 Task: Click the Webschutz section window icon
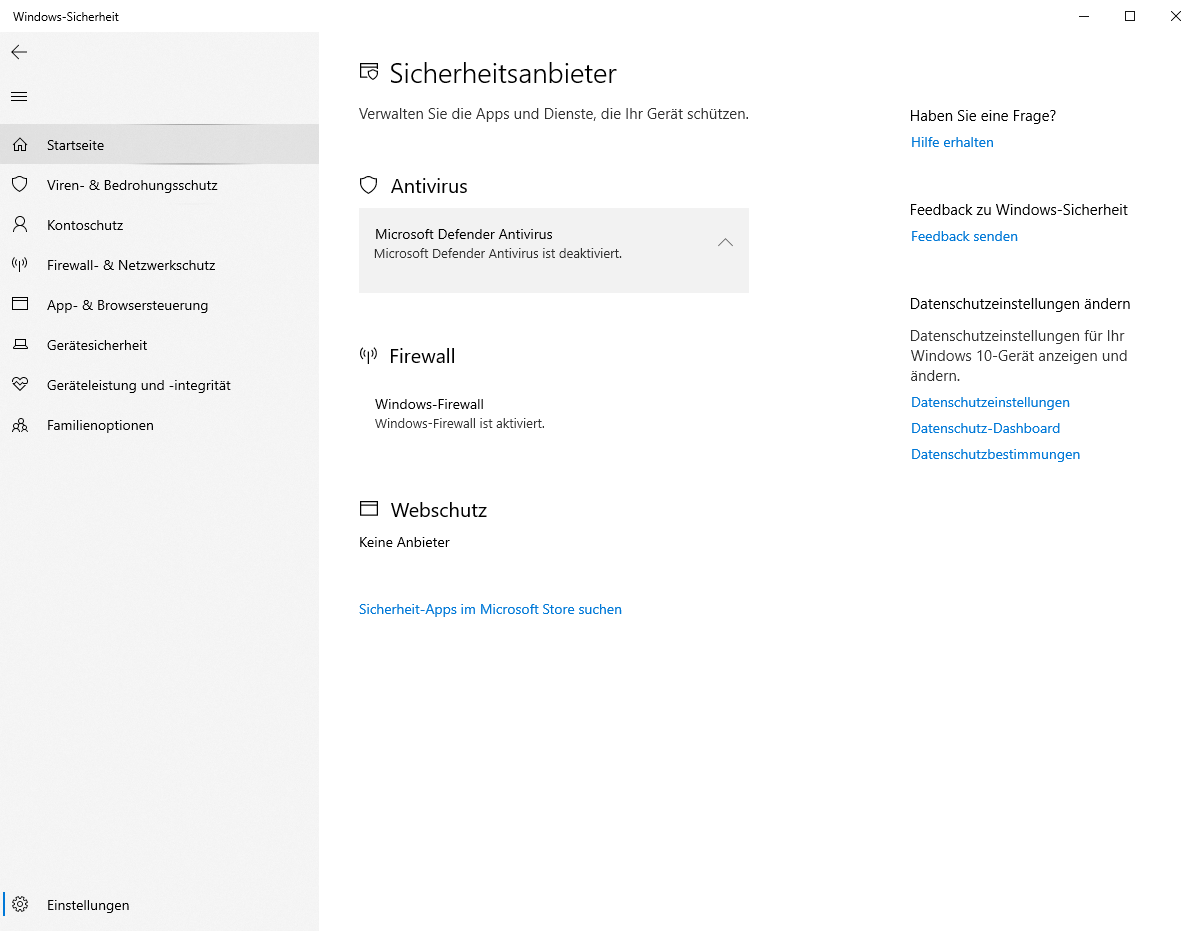(369, 508)
